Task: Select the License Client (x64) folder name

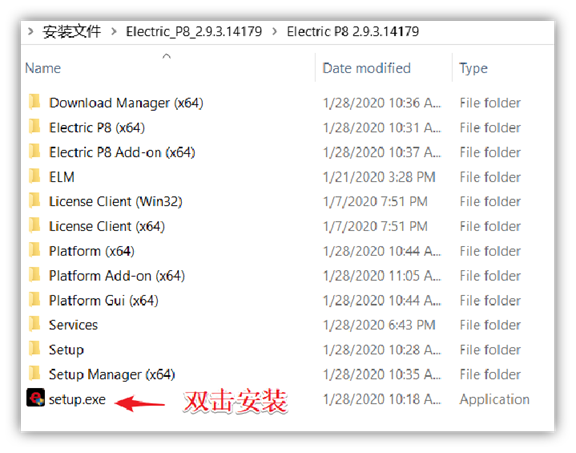Action: (x=107, y=226)
